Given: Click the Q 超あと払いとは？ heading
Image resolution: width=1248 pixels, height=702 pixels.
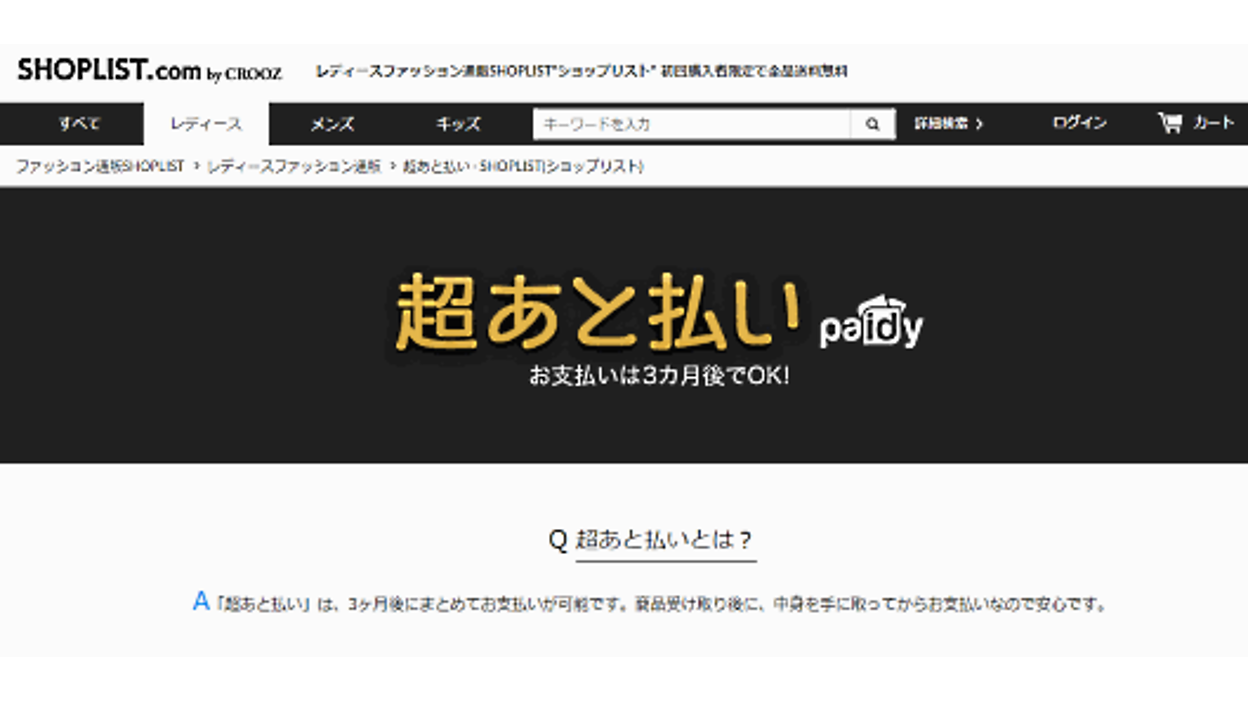Looking at the screenshot, I should click(651, 541).
